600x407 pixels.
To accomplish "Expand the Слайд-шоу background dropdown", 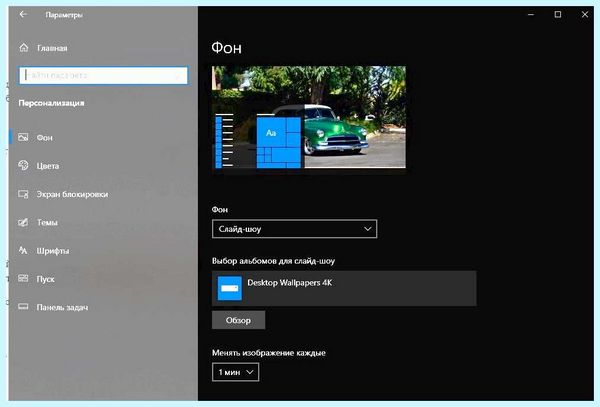I will [294, 229].
